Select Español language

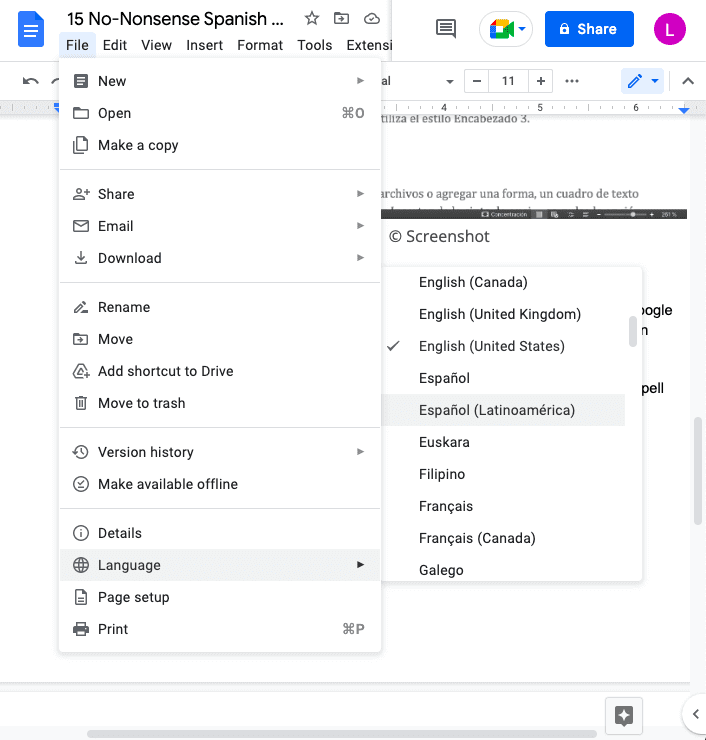[x=503, y=378]
